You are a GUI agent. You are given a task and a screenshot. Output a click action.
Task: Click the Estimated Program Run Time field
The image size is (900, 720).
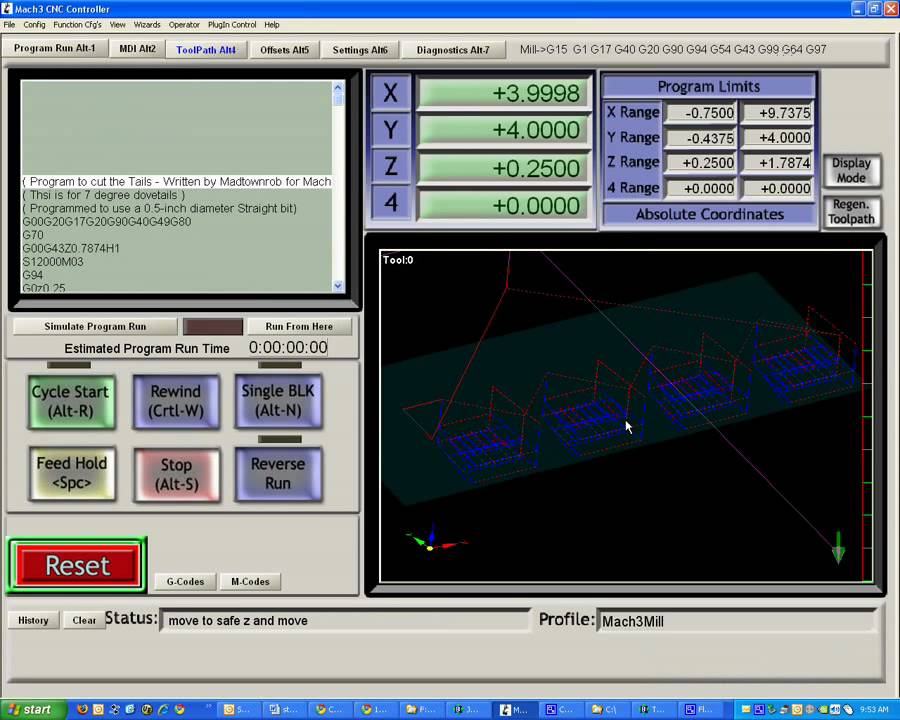click(x=288, y=347)
